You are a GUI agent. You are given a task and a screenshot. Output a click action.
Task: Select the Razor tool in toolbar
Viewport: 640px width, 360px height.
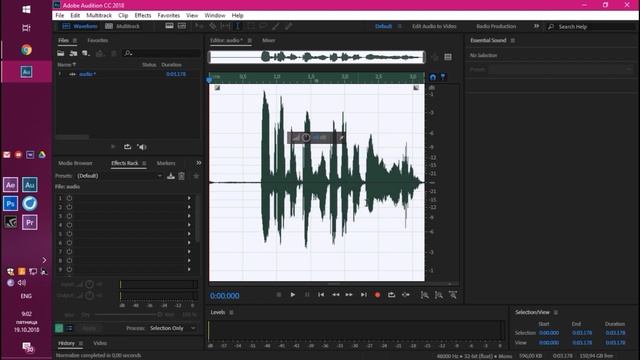[x=212, y=26]
